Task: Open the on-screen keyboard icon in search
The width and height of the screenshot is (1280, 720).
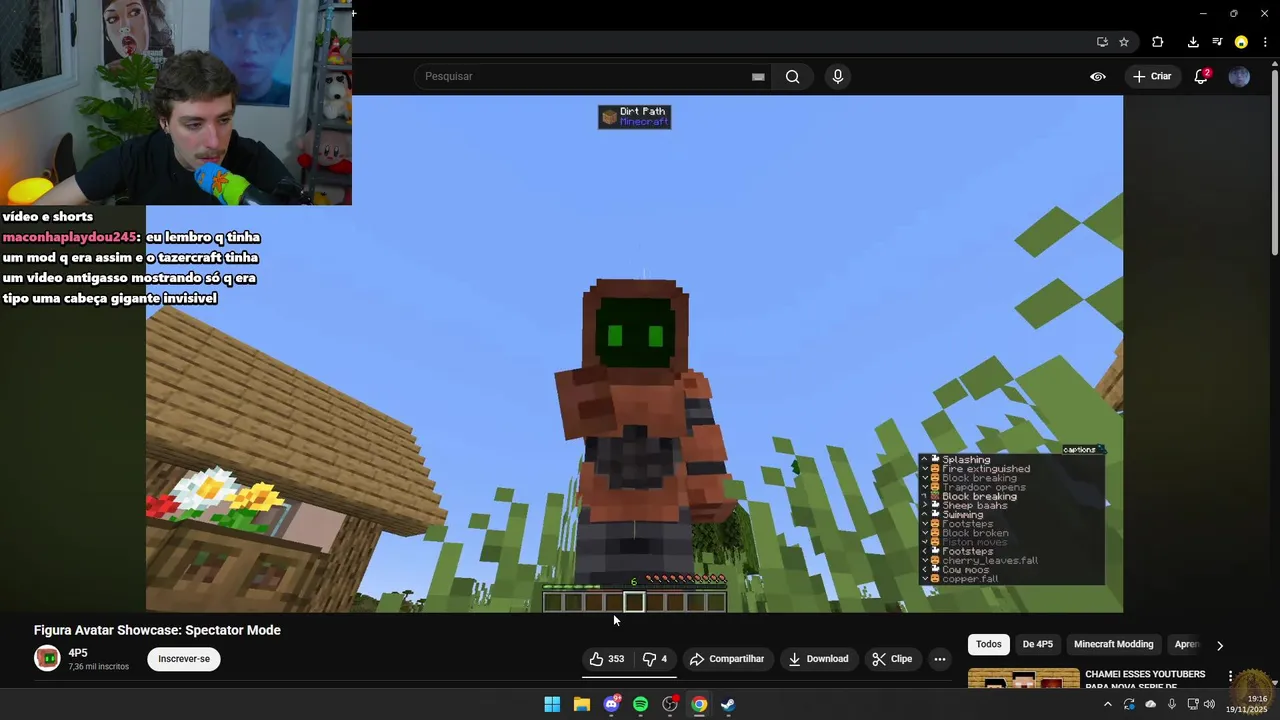Action: 758,77
